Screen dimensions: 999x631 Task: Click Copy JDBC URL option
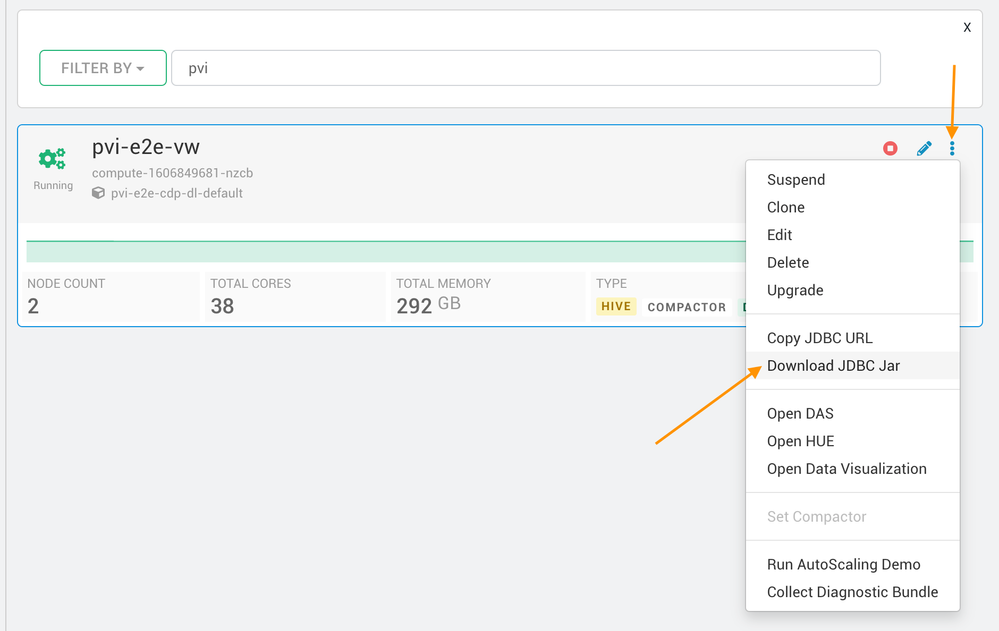pyautogui.click(x=820, y=338)
